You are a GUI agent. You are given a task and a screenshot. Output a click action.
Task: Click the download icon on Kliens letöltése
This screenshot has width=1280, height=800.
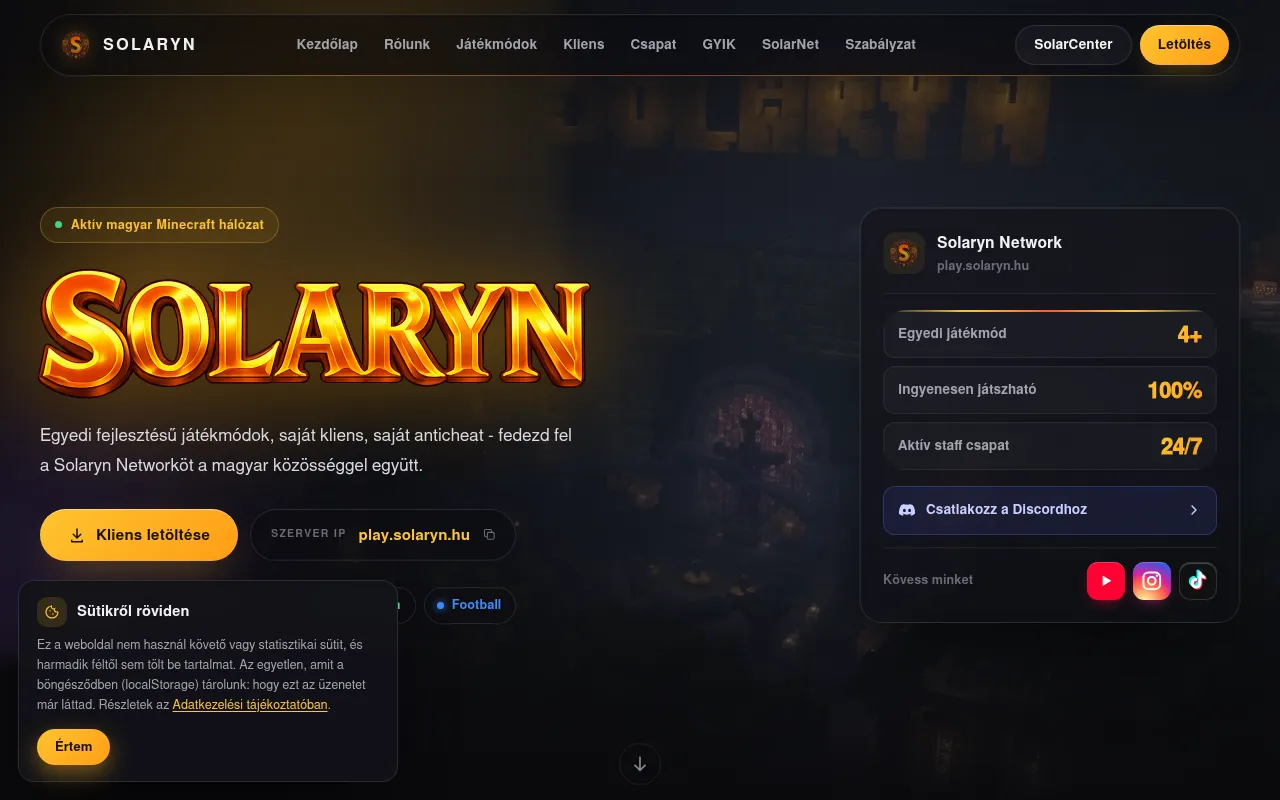tap(77, 535)
